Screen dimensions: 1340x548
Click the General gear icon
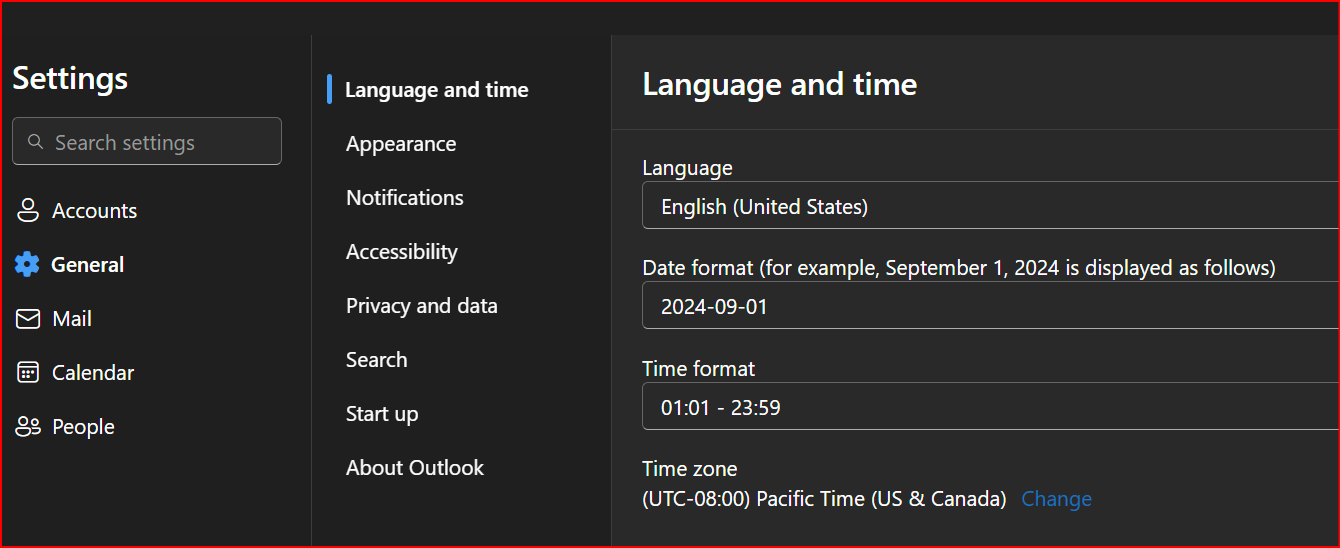[x=27, y=265]
